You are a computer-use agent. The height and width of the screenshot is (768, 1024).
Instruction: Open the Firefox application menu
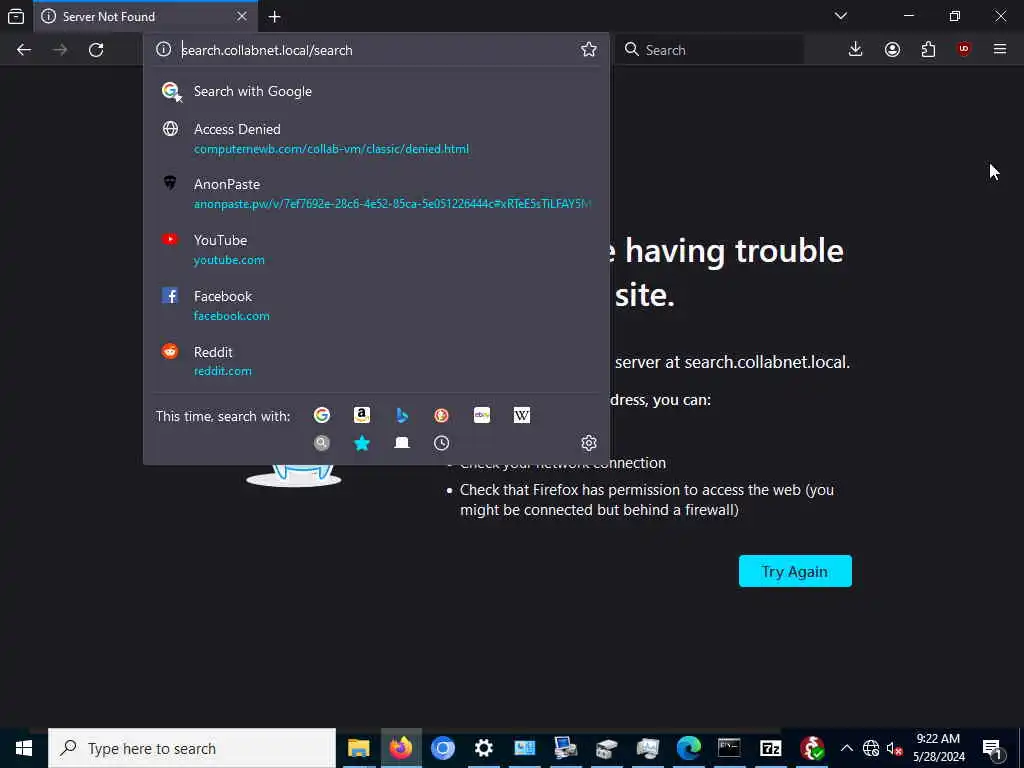[x=1000, y=50]
